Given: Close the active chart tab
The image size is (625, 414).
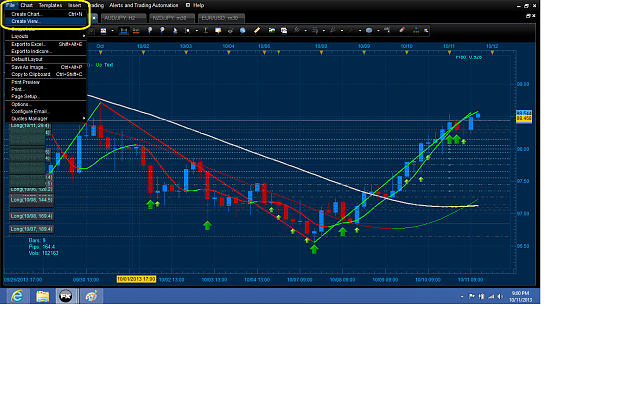Looking at the screenshot, I should [x=94, y=18].
